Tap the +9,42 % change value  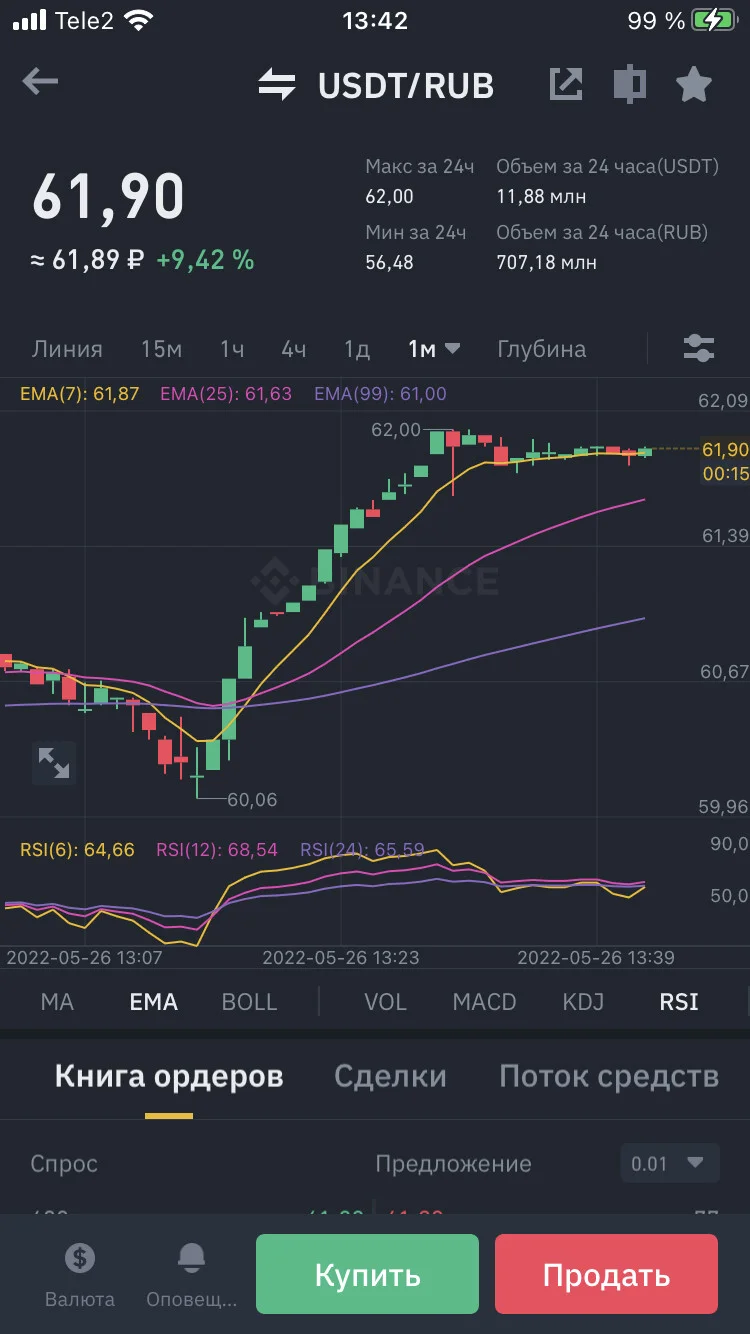(205, 261)
